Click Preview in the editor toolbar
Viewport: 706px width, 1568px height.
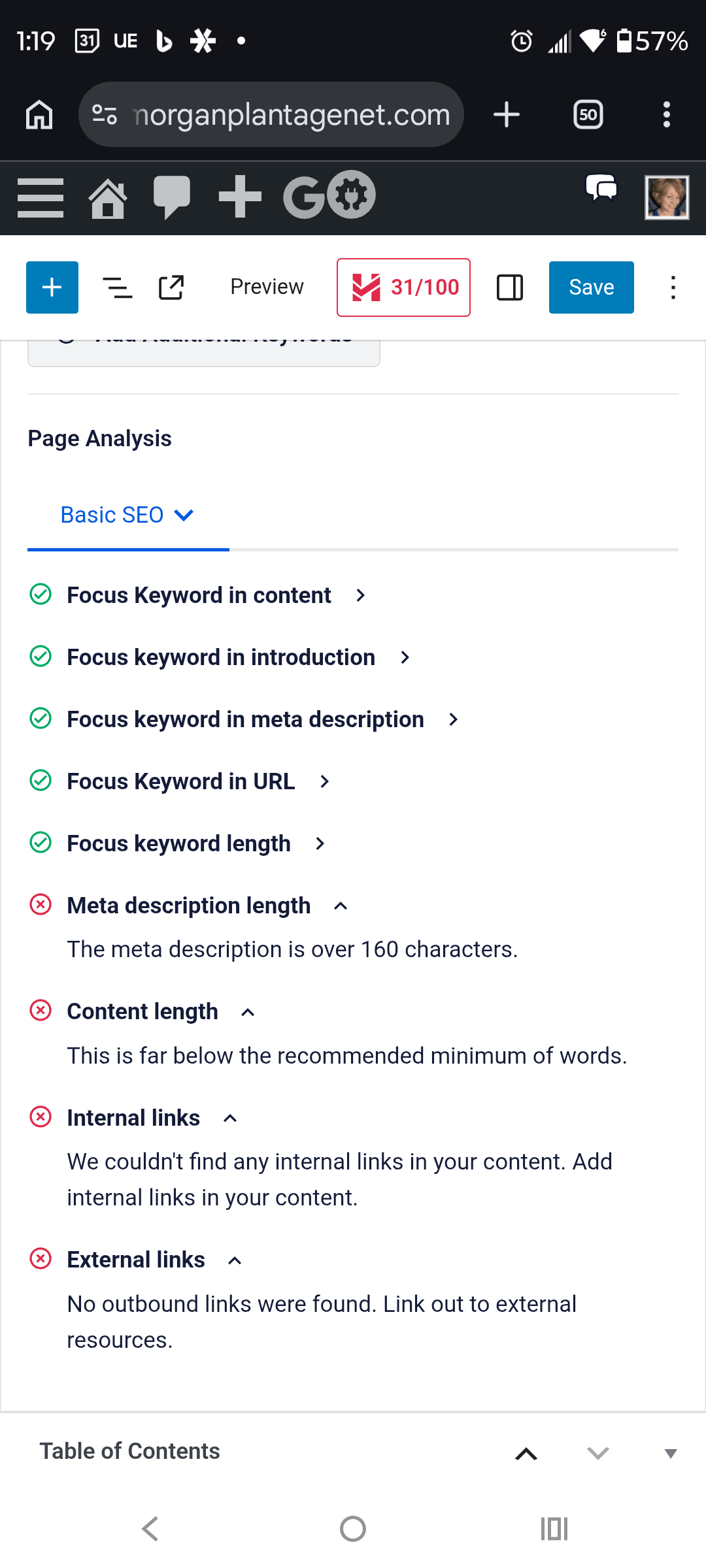click(267, 287)
